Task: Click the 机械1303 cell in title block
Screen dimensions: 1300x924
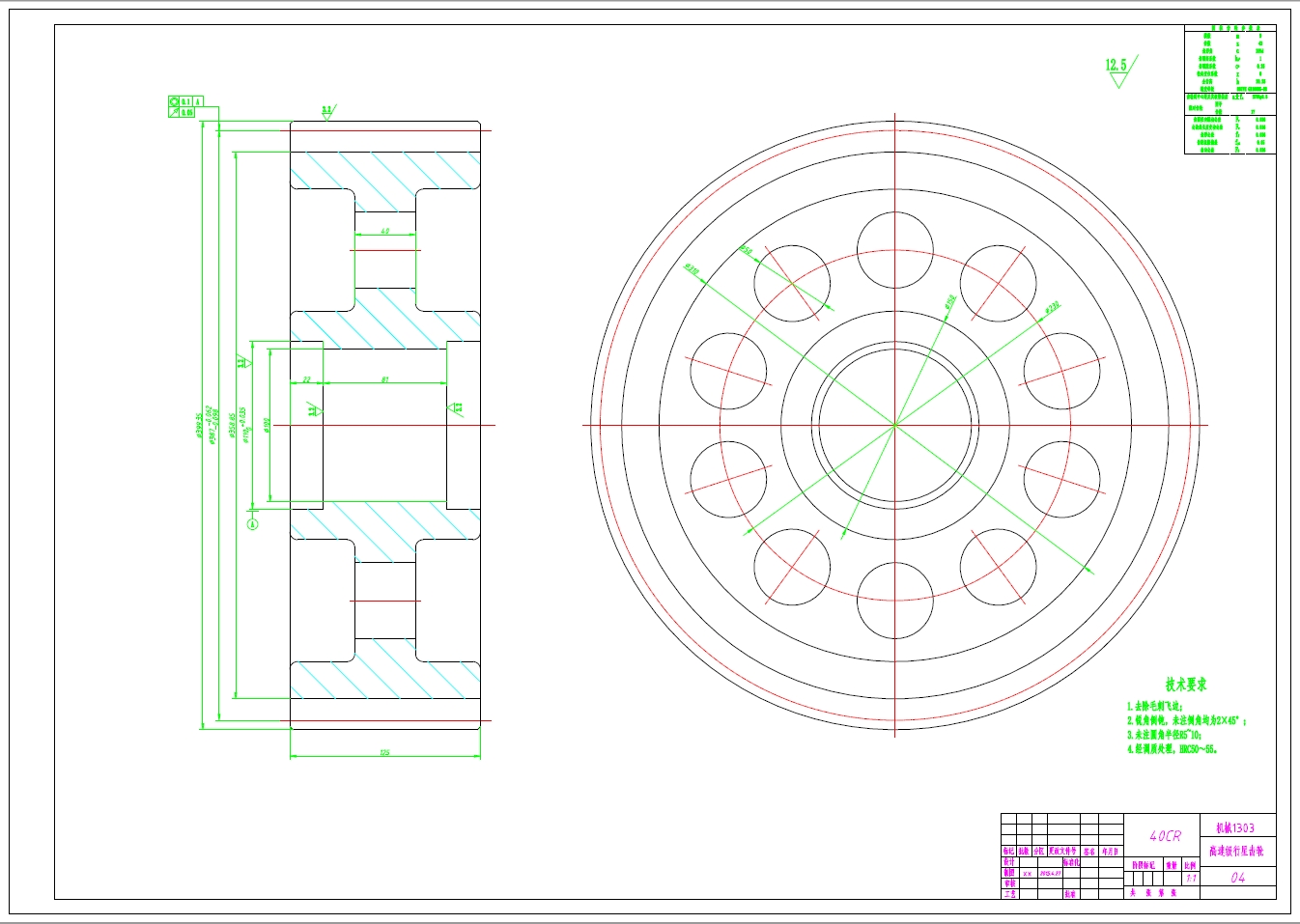Action: click(1234, 826)
